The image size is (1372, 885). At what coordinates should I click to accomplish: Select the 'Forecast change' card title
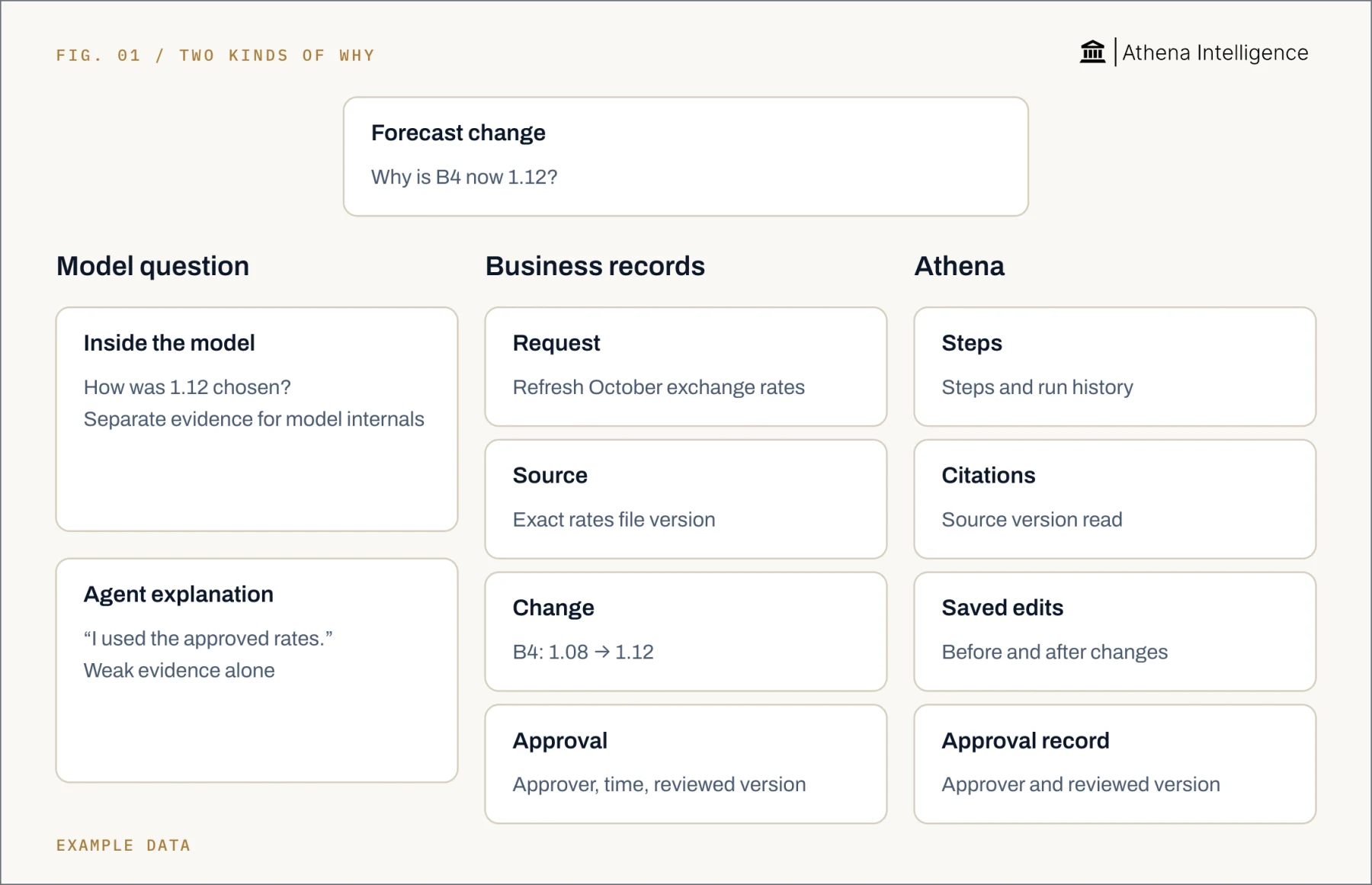pos(458,133)
